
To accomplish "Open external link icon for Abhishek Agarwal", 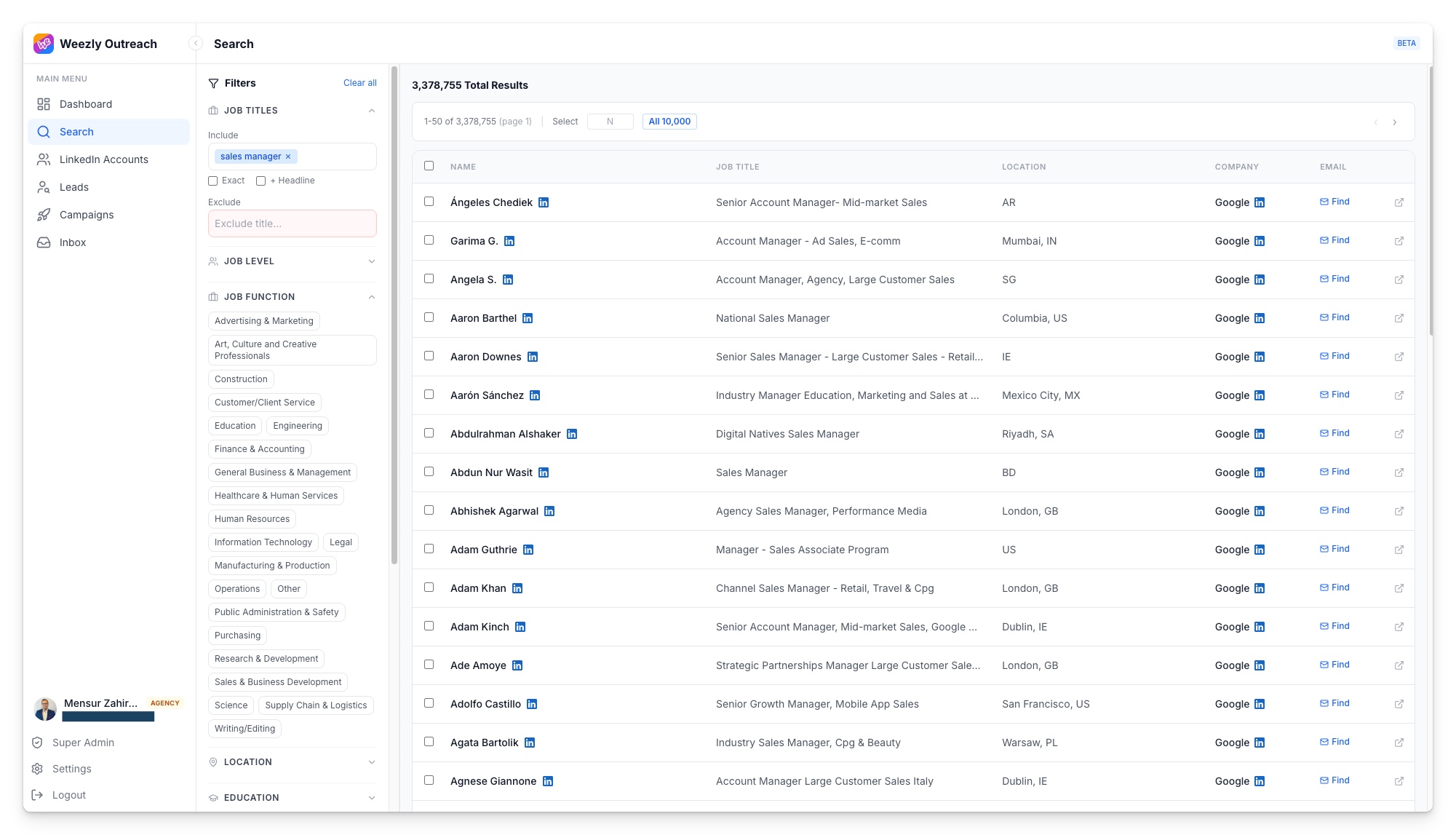I will pyautogui.click(x=1399, y=511).
